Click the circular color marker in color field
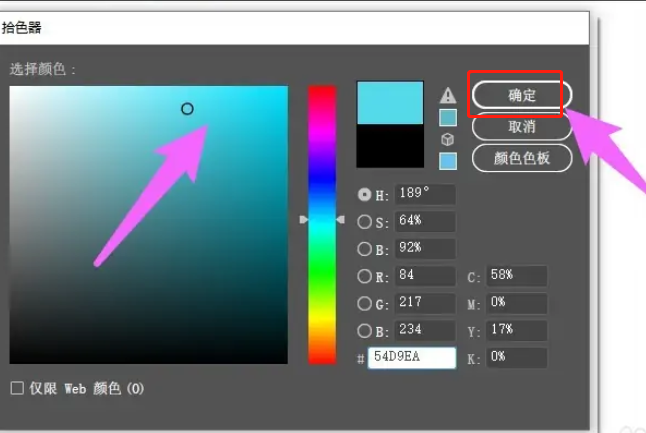The width and height of the screenshot is (646, 433). [x=187, y=109]
